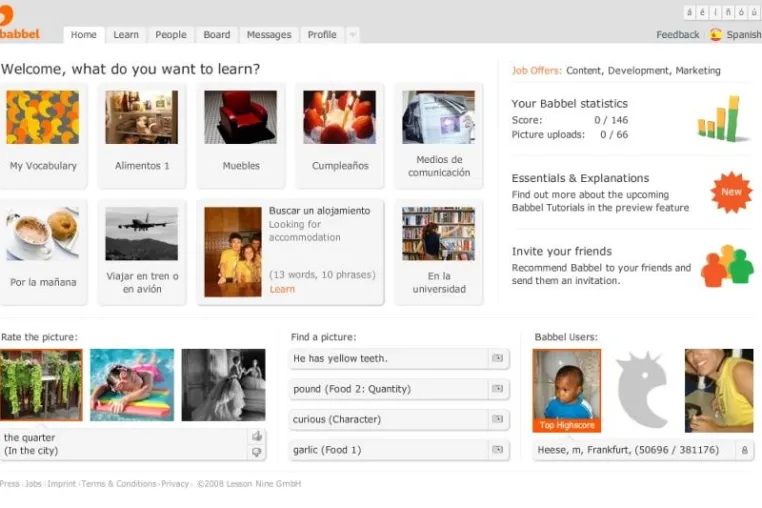762x508 pixels.
Task: Open the Press footer link
Action: [10, 484]
